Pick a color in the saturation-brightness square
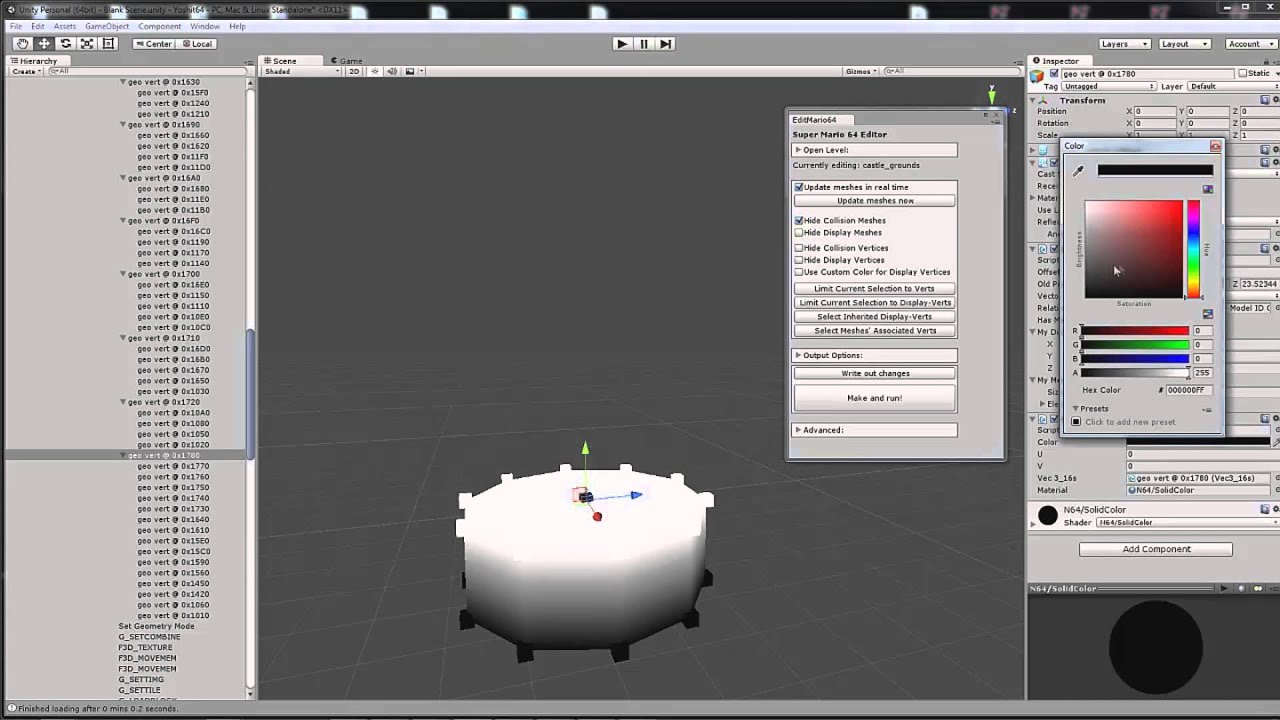Viewport: 1280px width, 720px height. pyautogui.click(x=1134, y=249)
